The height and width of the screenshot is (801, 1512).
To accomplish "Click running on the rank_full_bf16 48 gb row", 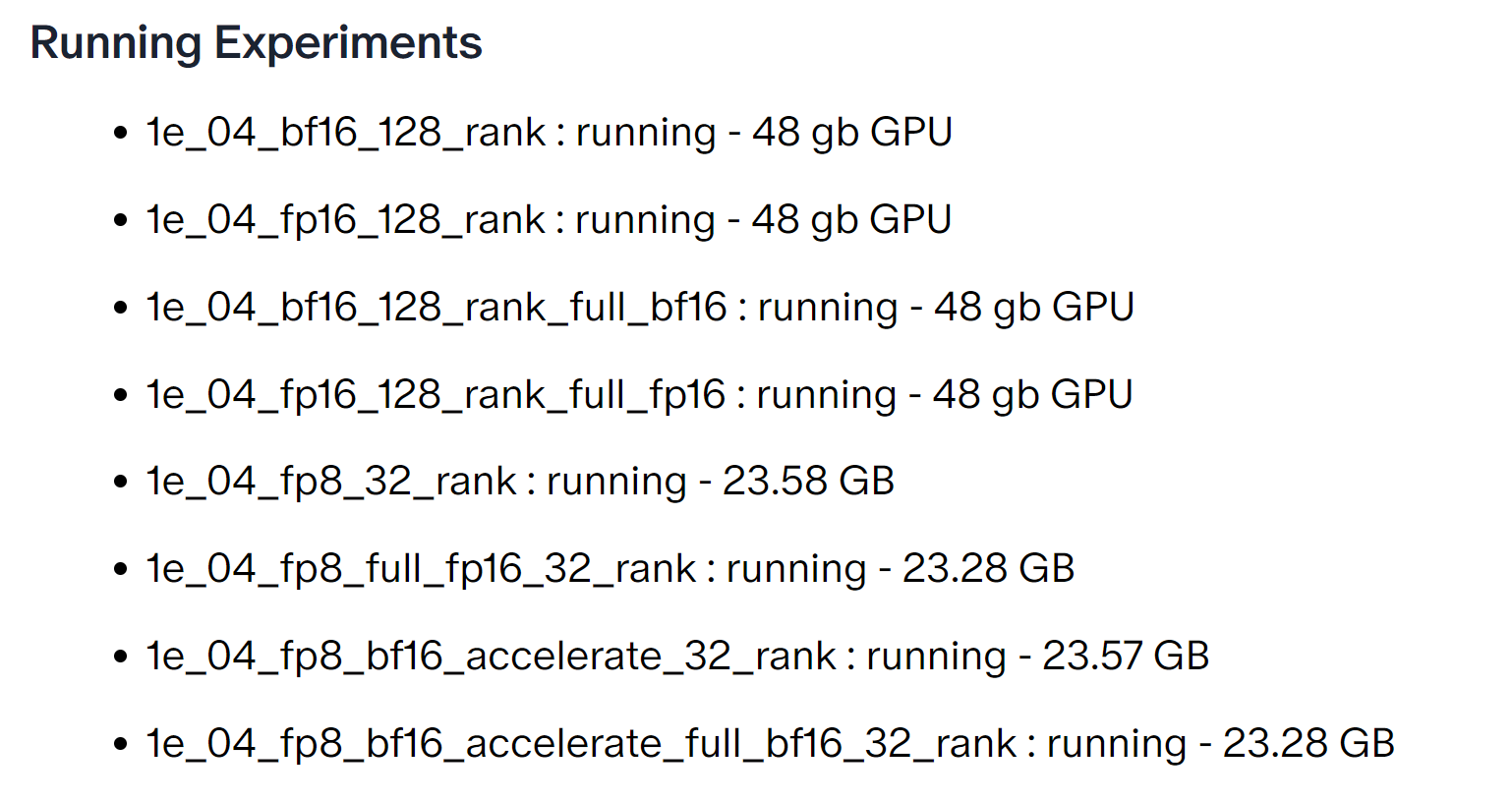I will pyautogui.click(x=828, y=308).
